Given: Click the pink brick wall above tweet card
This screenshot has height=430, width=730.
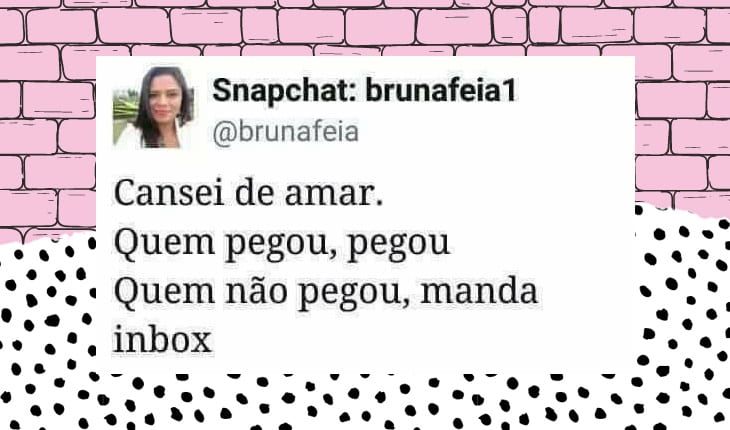Looking at the screenshot, I should pos(365,28).
